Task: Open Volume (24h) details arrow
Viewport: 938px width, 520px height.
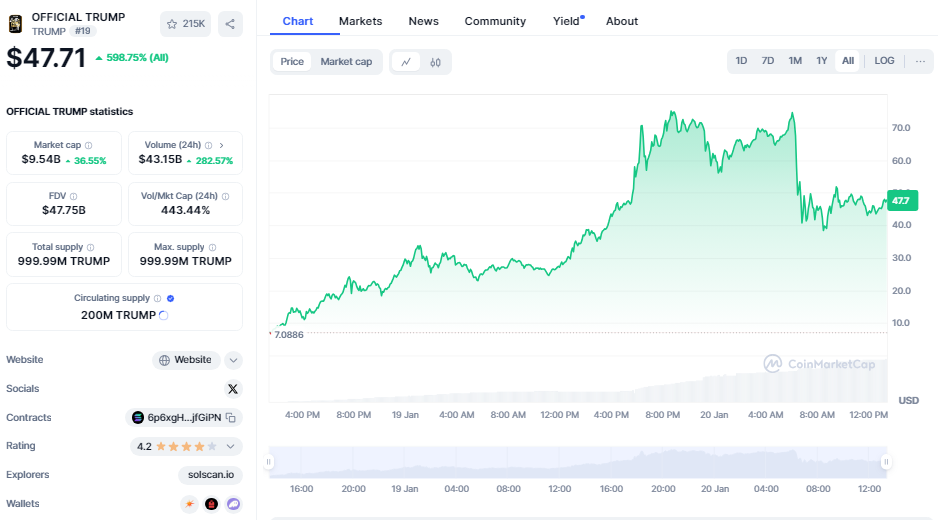Action: click(221, 145)
